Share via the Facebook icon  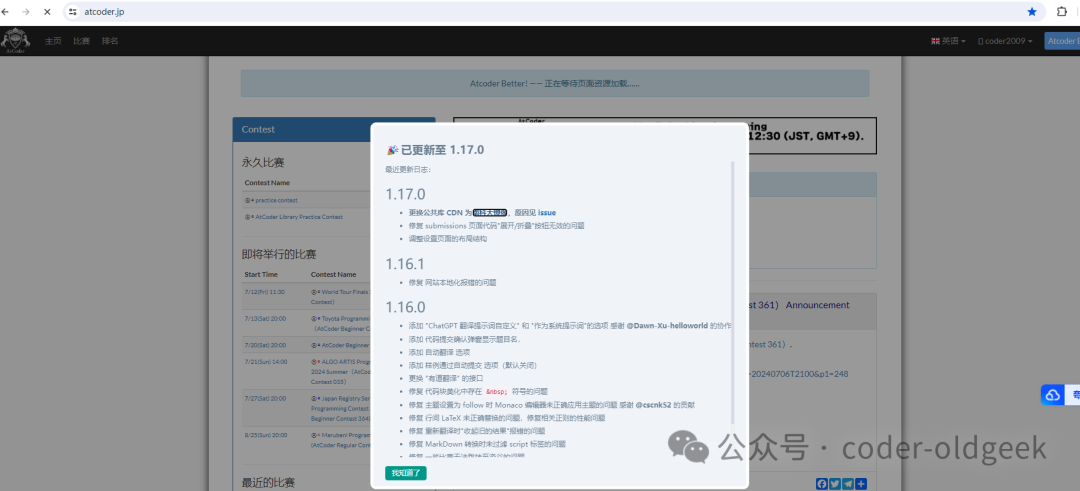pyautogui.click(x=822, y=484)
